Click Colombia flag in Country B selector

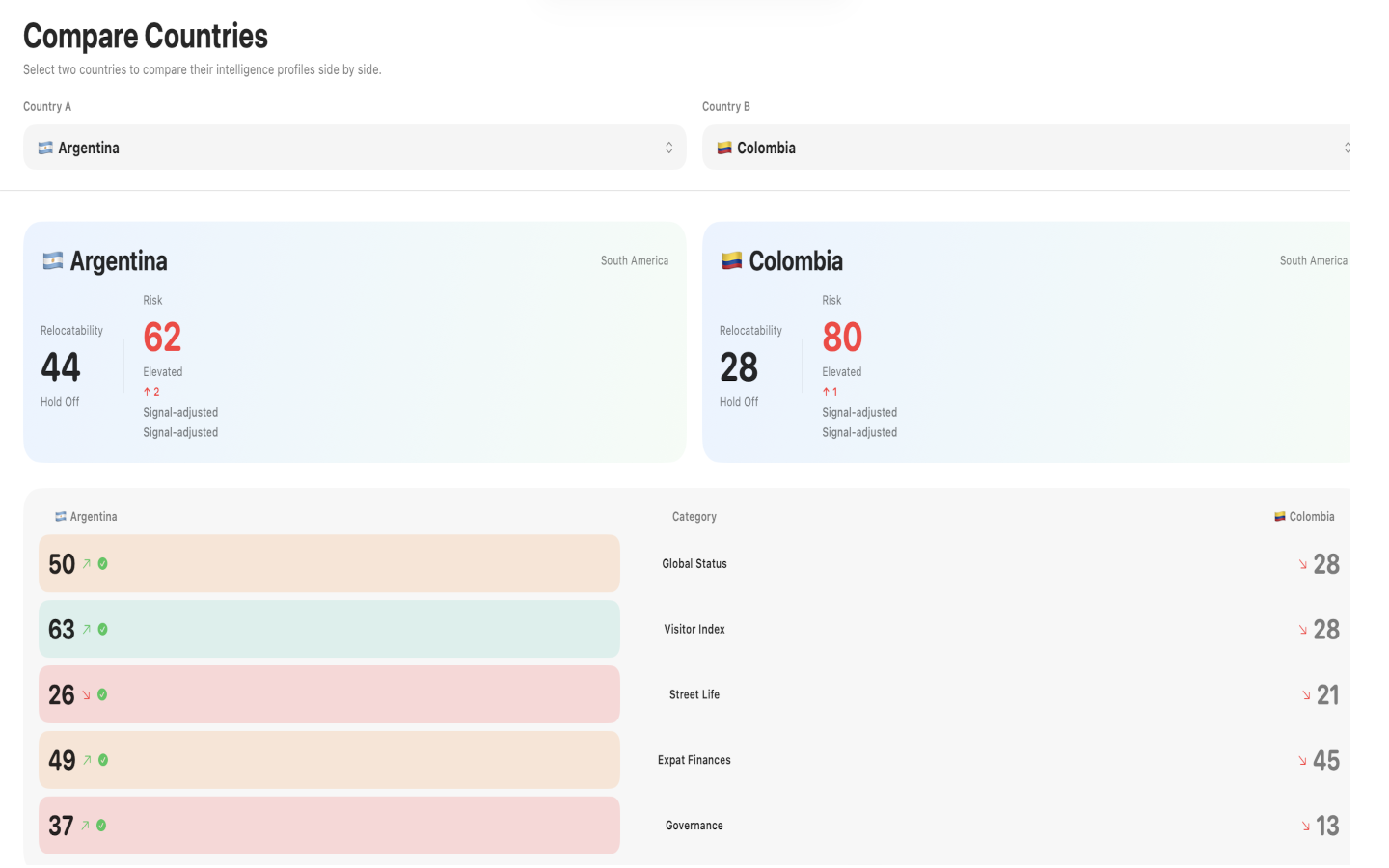(x=724, y=148)
